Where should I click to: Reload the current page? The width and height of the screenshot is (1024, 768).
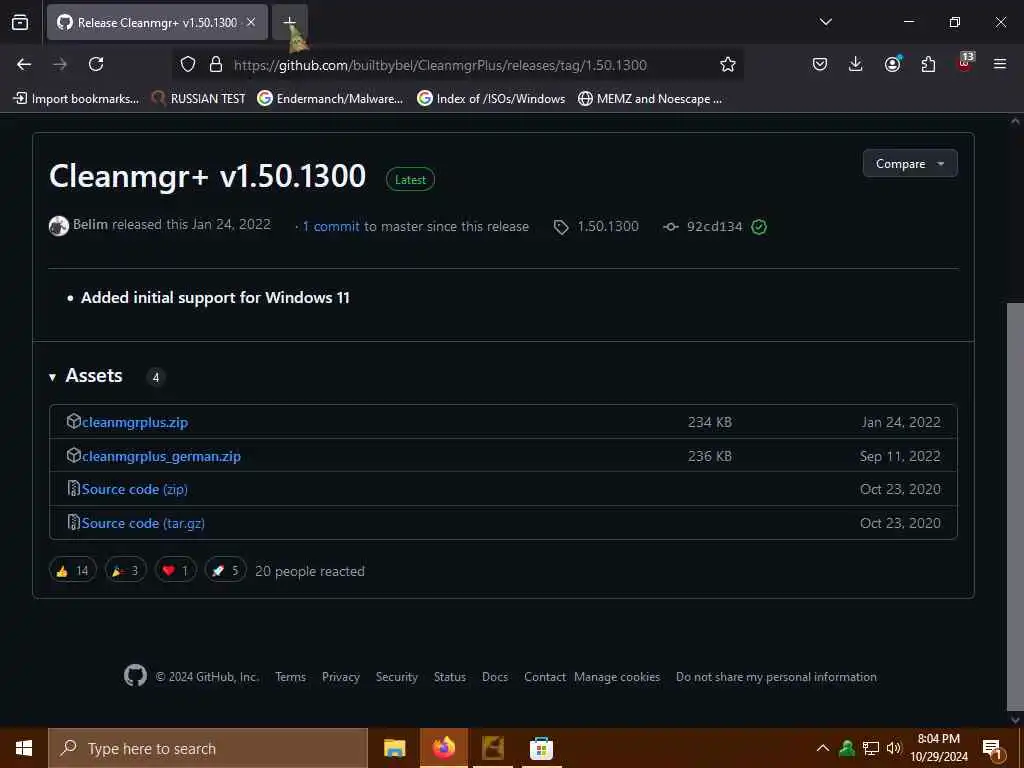(96, 64)
